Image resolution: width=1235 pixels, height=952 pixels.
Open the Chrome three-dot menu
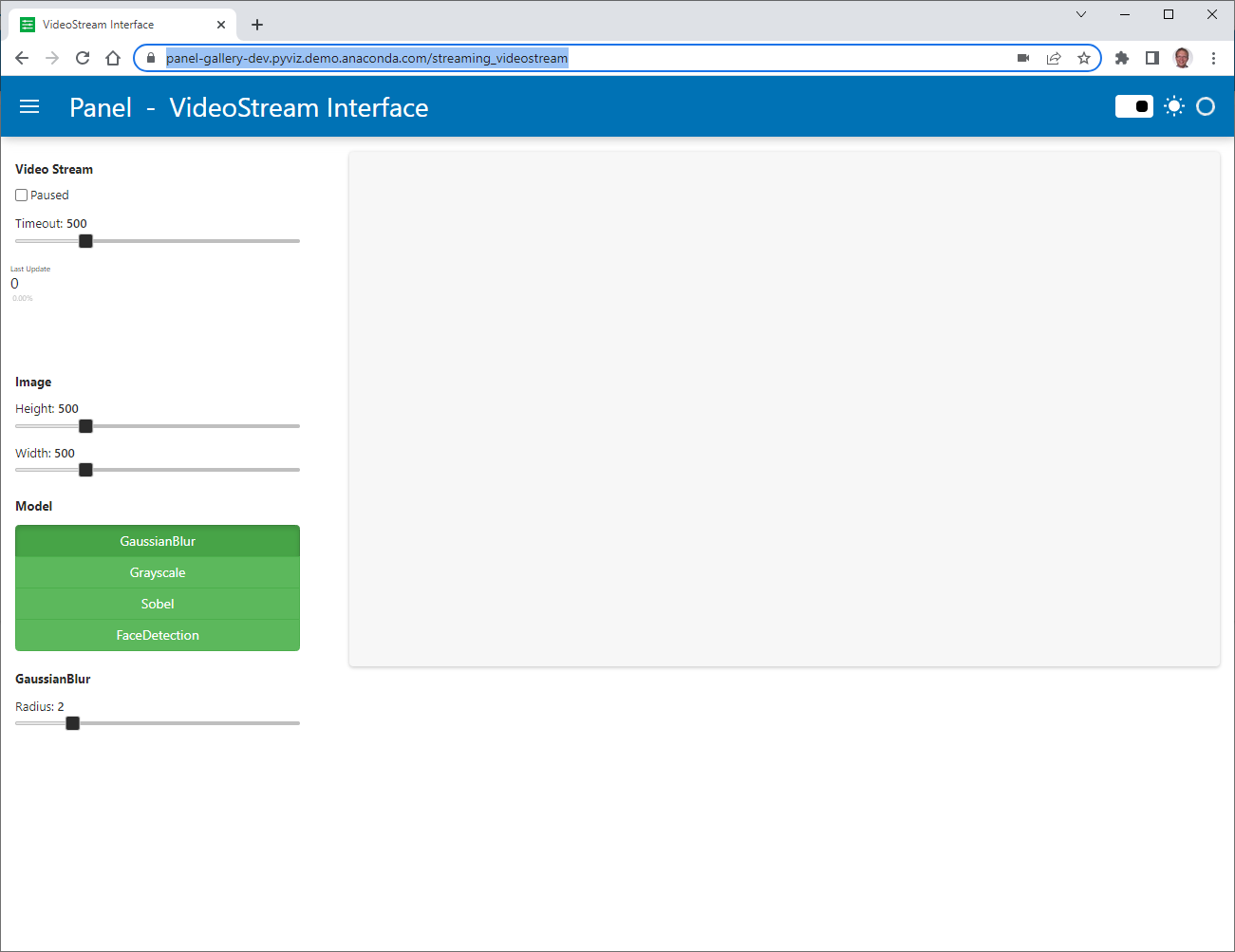pyautogui.click(x=1215, y=58)
